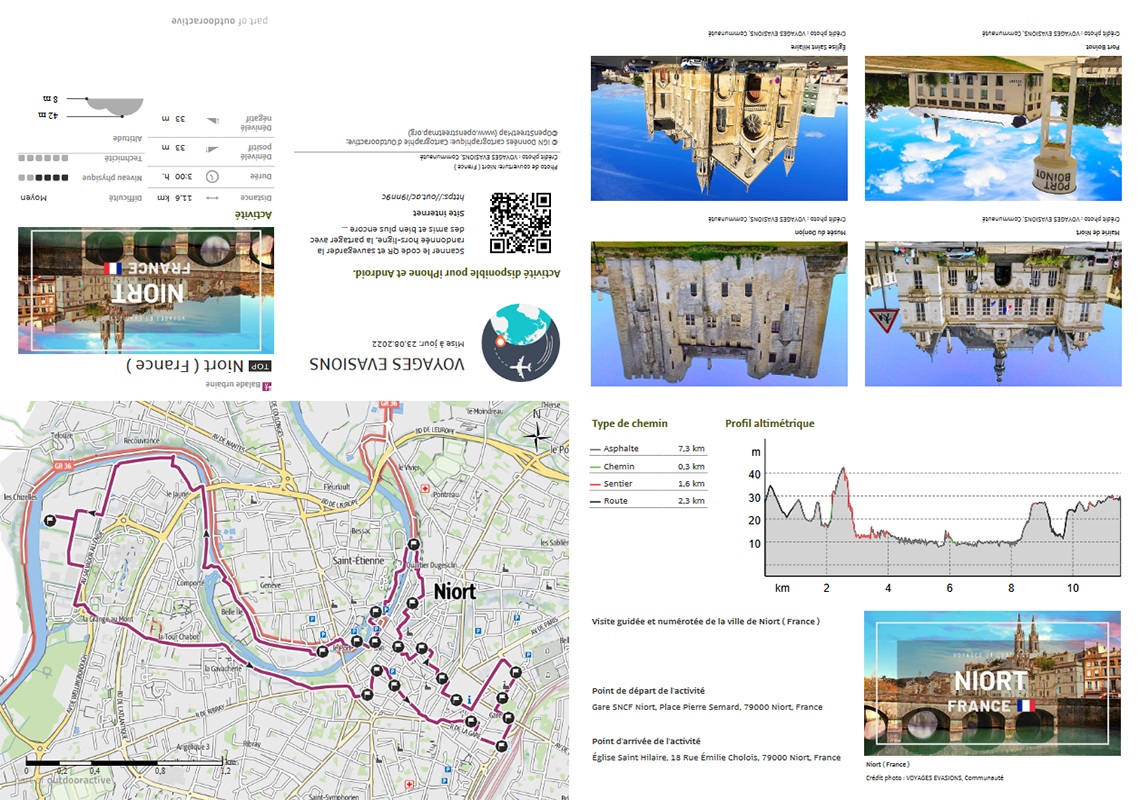Click the 40 m peak in elevation profile
The image size is (1140, 800).
pyautogui.click(x=844, y=469)
